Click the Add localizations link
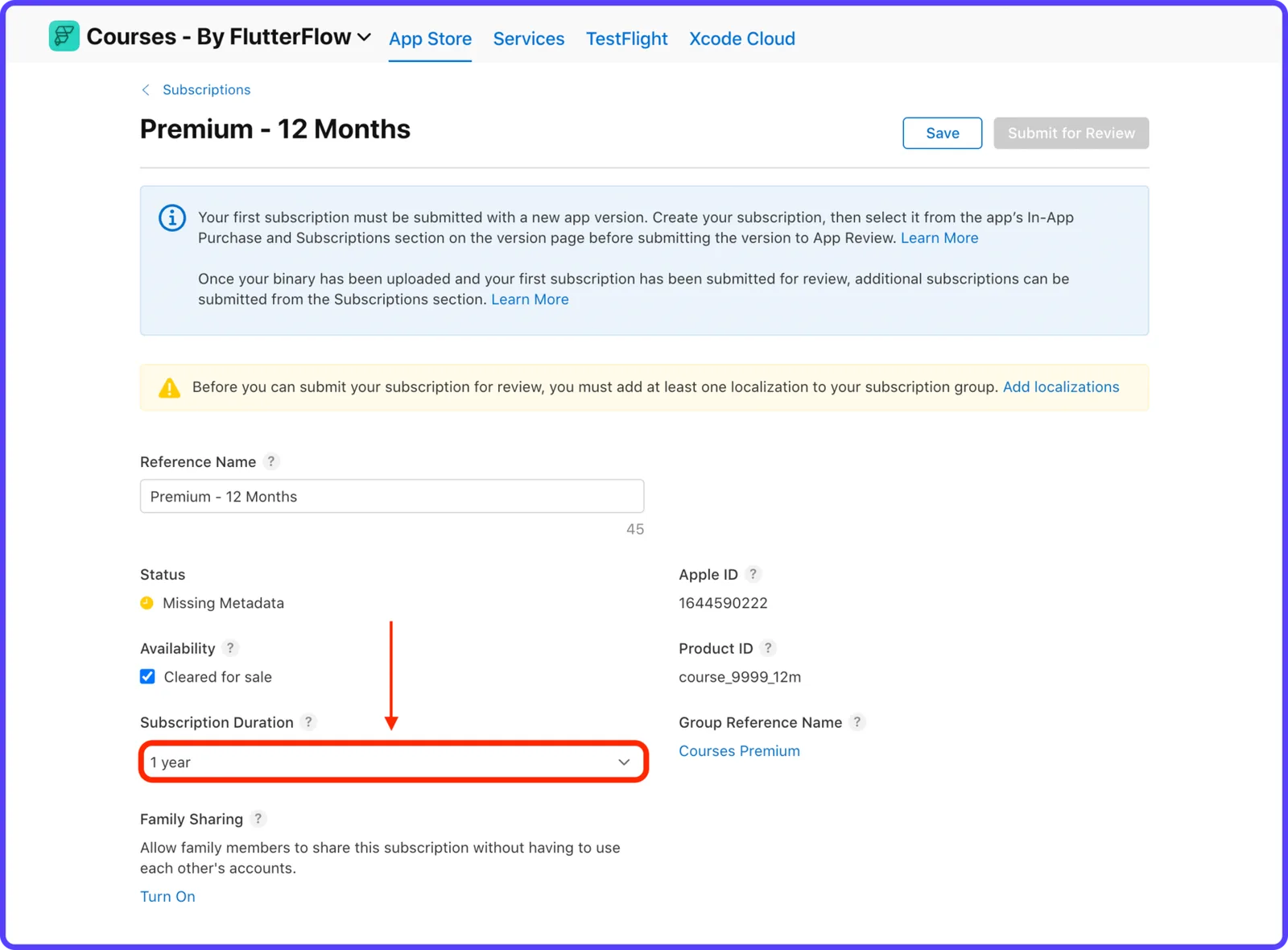Viewport: 1288px width, 950px height. (x=1061, y=387)
